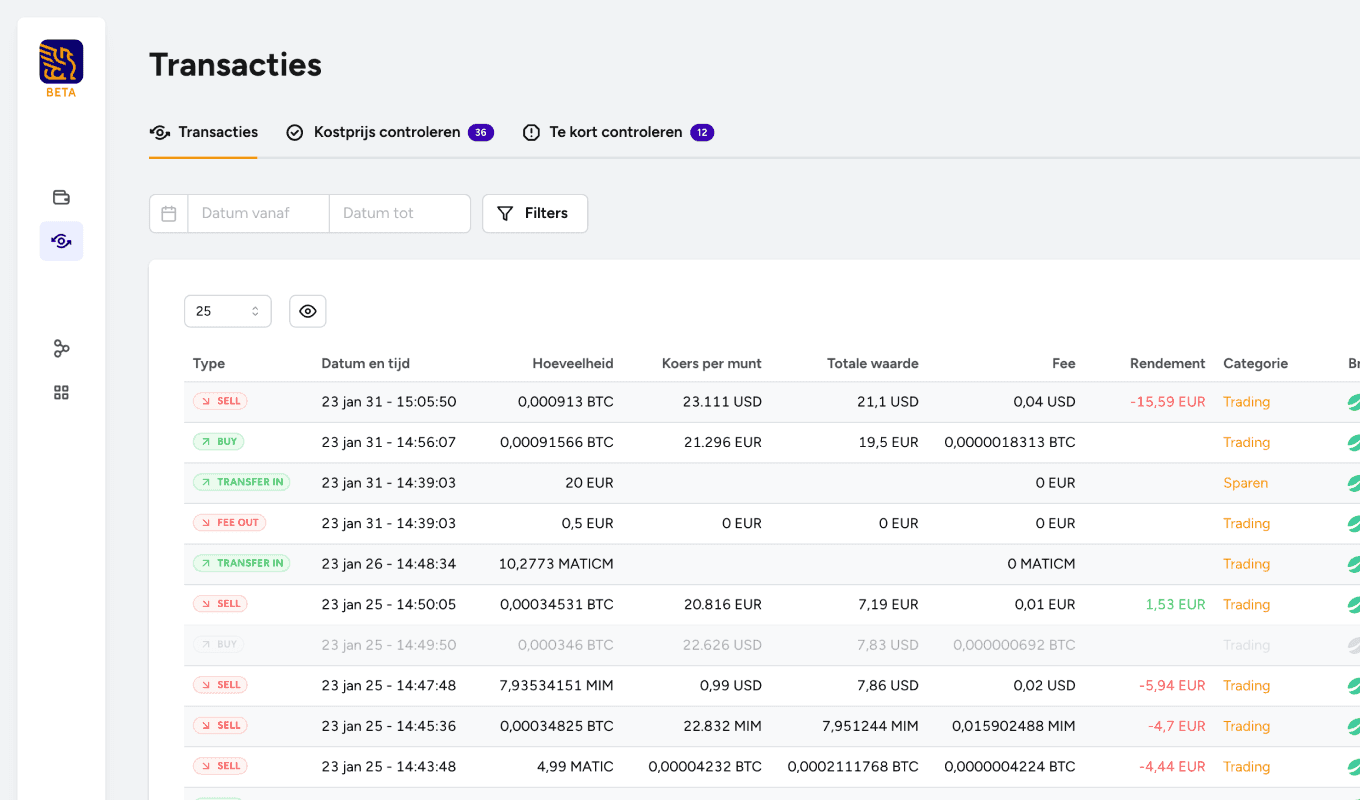1360x800 pixels.
Task: Sort by the Rendement column header
Action: pos(1168,363)
